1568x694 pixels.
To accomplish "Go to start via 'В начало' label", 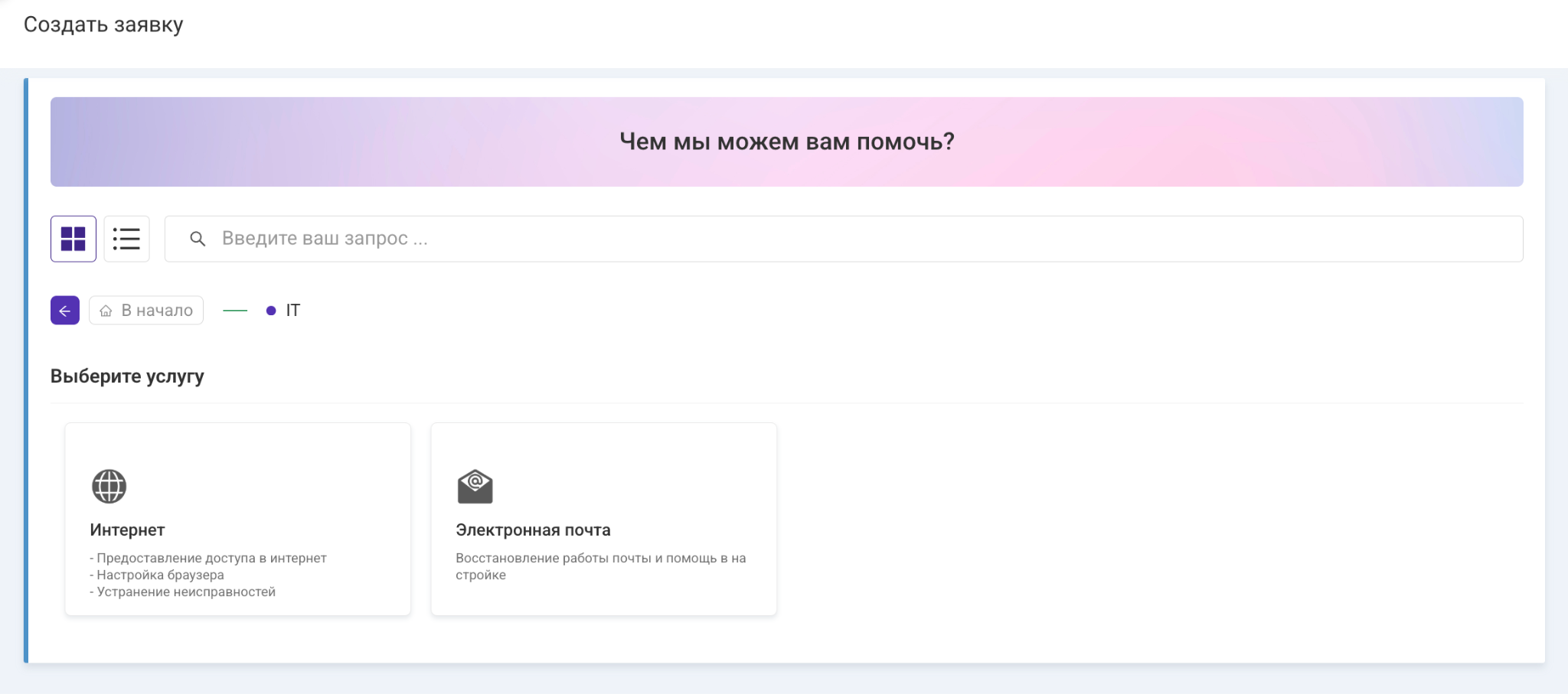I will click(157, 311).
